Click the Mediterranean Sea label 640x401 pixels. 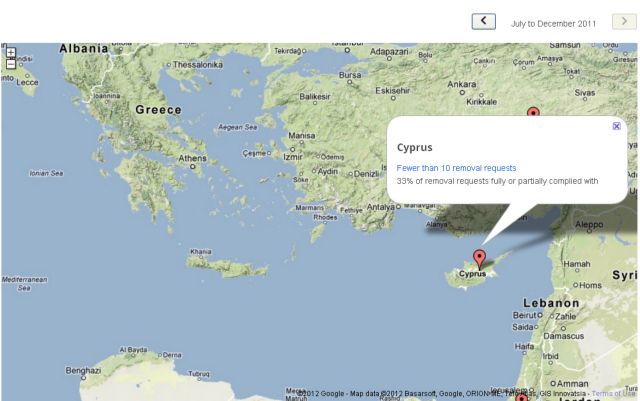click(x=24, y=284)
